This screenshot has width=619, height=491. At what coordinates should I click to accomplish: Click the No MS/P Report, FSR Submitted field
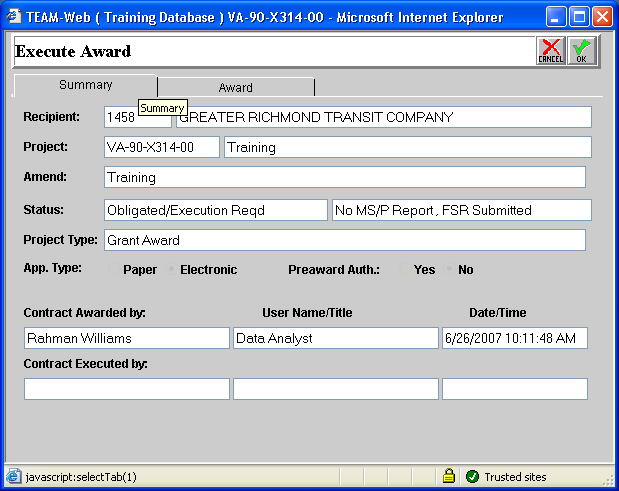(462, 210)
